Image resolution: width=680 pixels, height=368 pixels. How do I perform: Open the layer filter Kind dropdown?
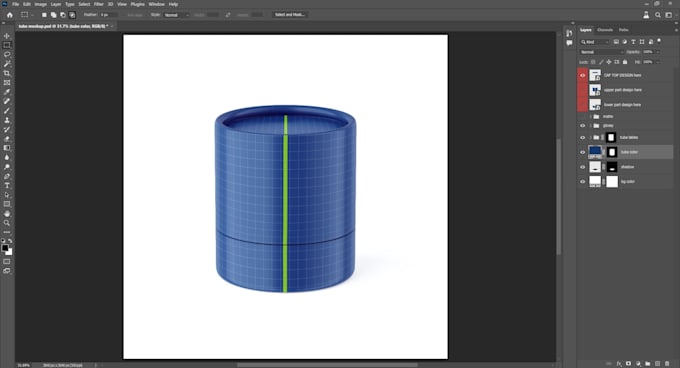tap(595, 42)
